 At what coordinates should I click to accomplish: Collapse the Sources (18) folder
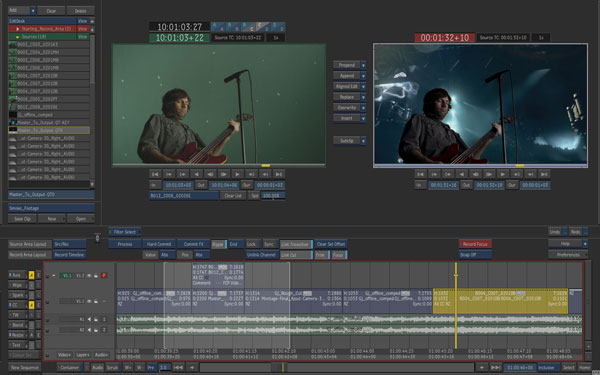click(17, 37)
